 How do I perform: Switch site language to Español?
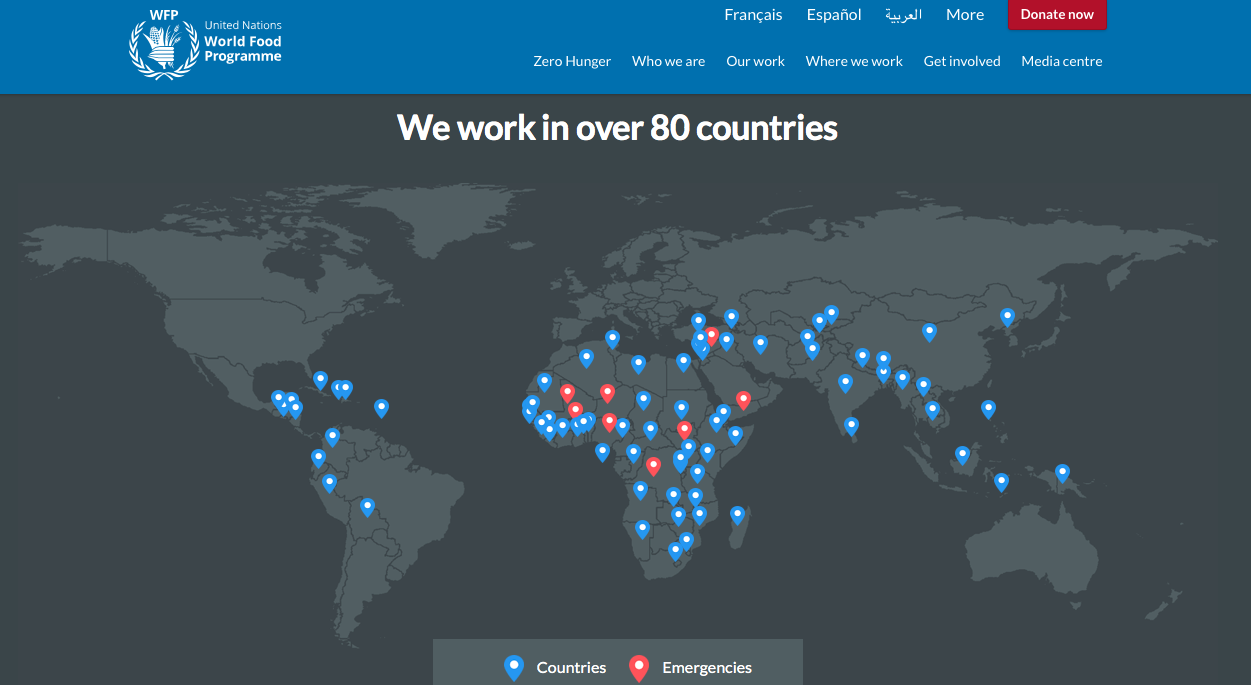(834, 15)
